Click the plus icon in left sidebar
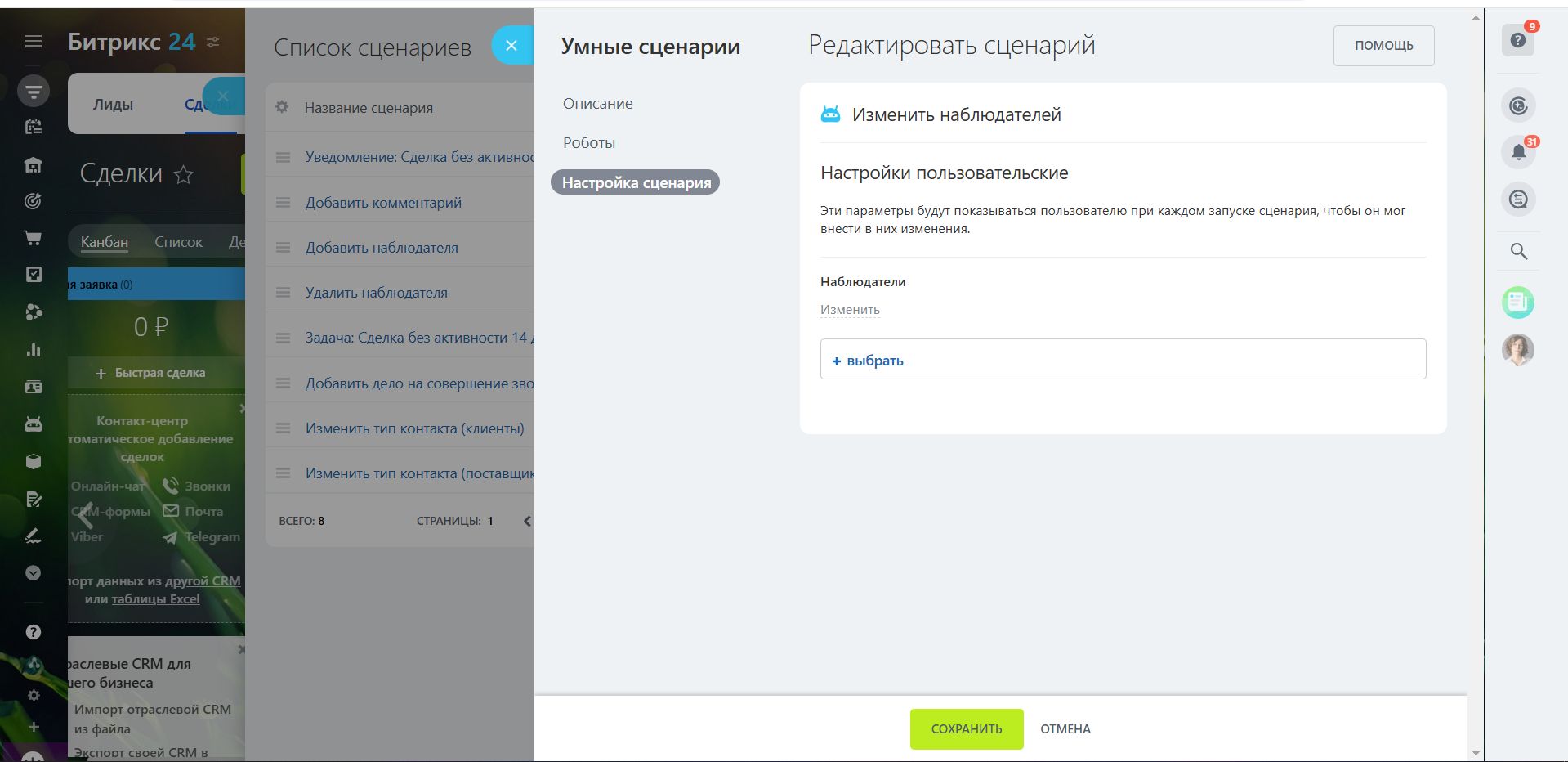1568x762 pixels. [x=34, y=727]
